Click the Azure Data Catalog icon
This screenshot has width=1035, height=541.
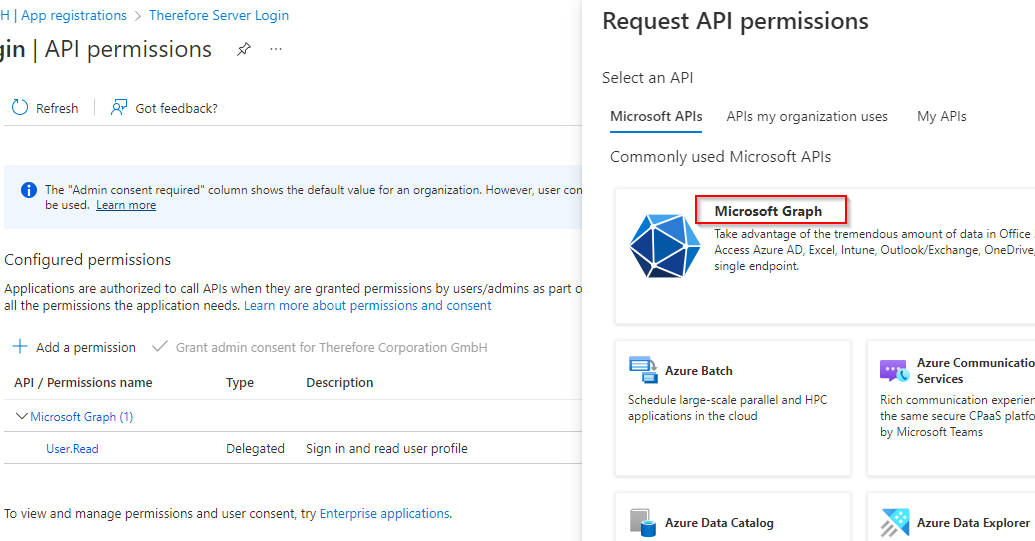click(x=642, y=523)
